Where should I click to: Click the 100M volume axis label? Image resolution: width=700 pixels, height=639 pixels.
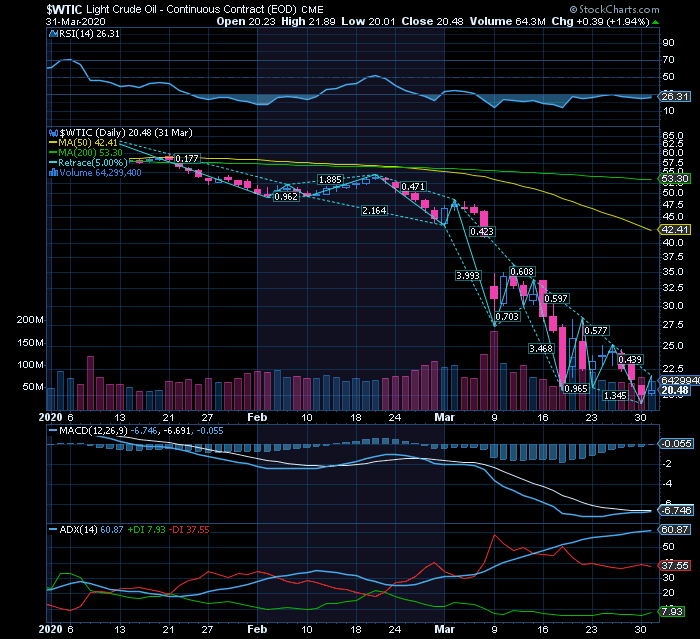tap(30, 365)
